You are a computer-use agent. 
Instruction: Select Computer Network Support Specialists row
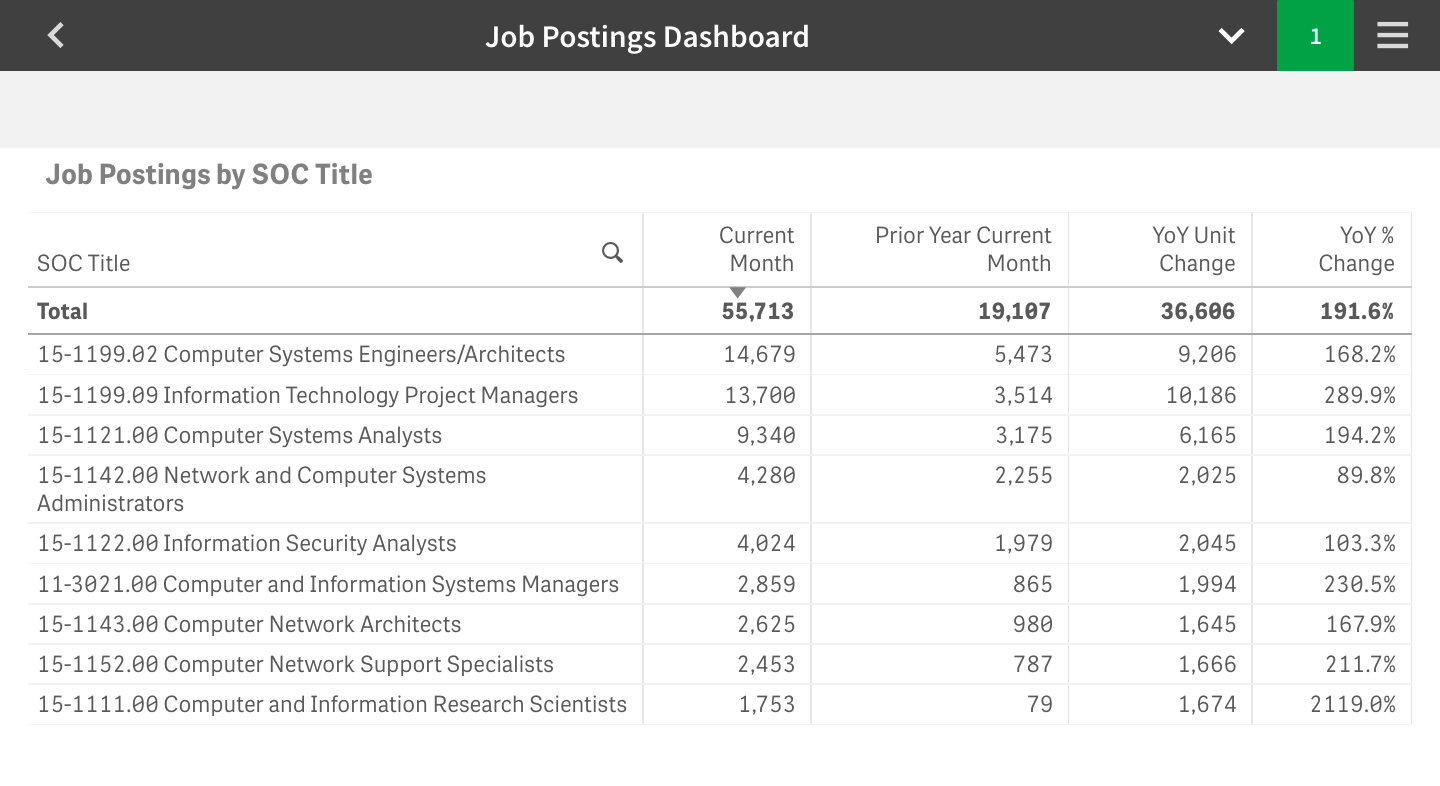pyautogui.click(x=296, y=664)
